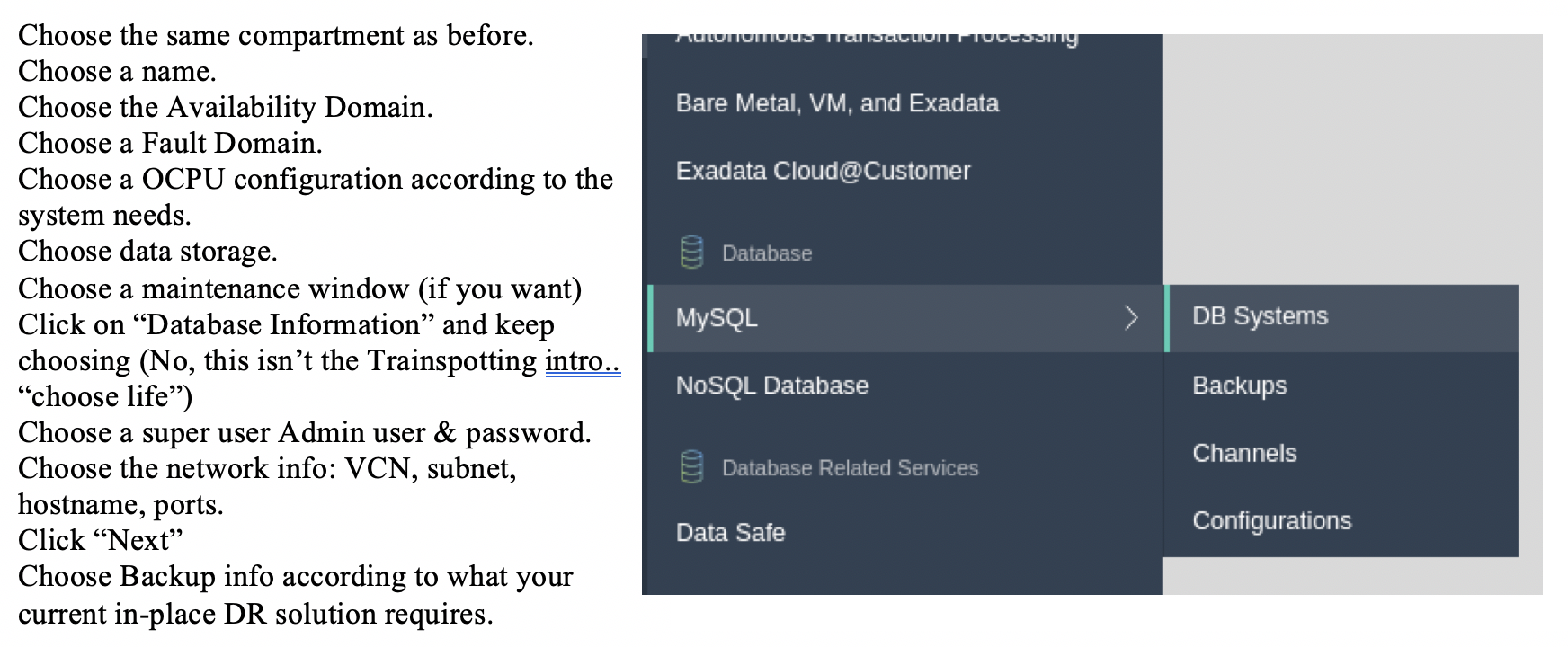Click the gray empty area beside the menu

point(1349,153)
